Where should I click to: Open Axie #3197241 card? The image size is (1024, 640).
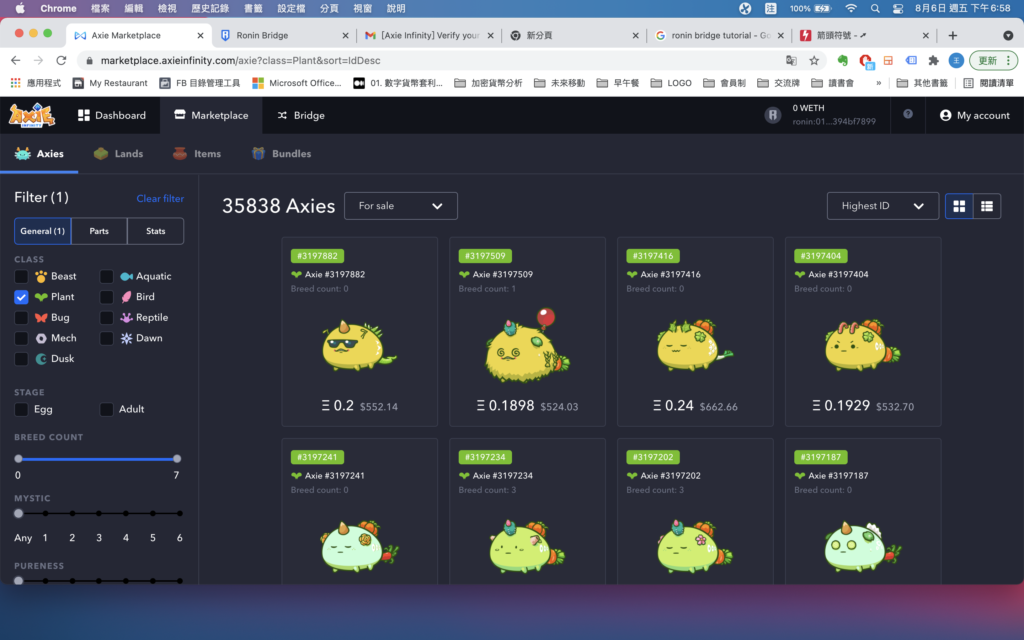pyautogui.click(x=359, y=511)
